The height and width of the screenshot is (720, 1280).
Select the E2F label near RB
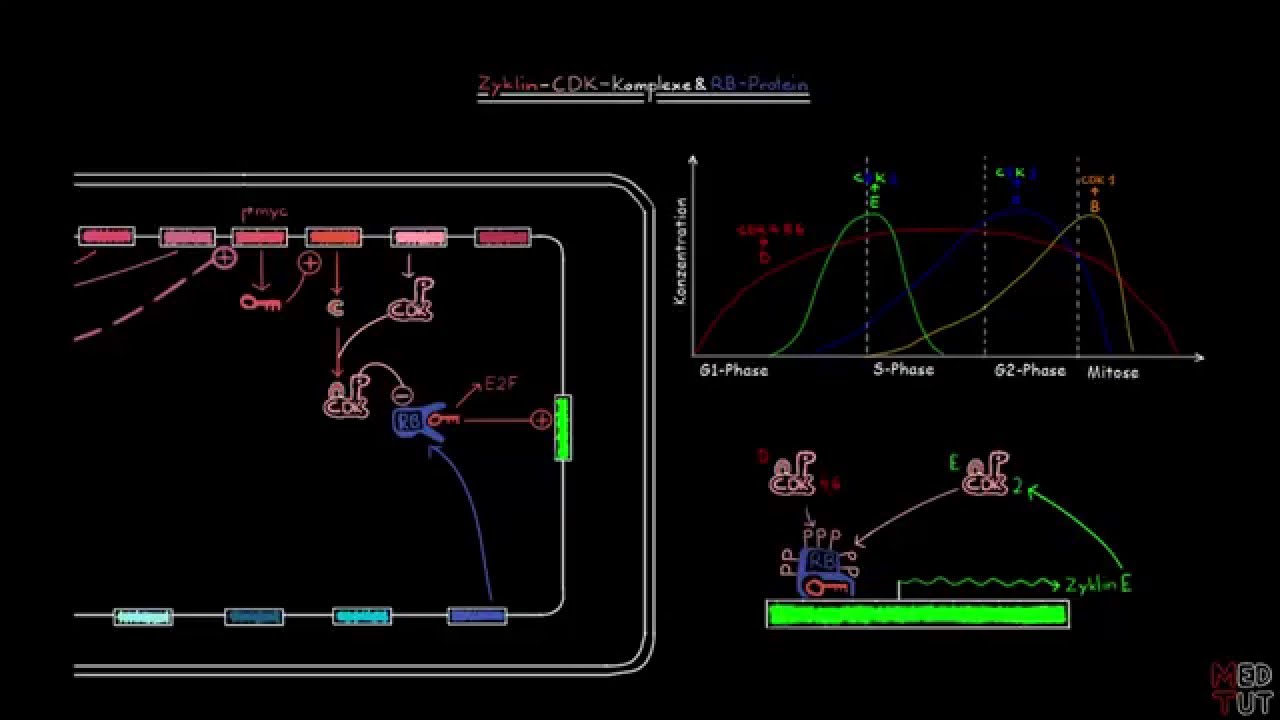tap(500, 384)
